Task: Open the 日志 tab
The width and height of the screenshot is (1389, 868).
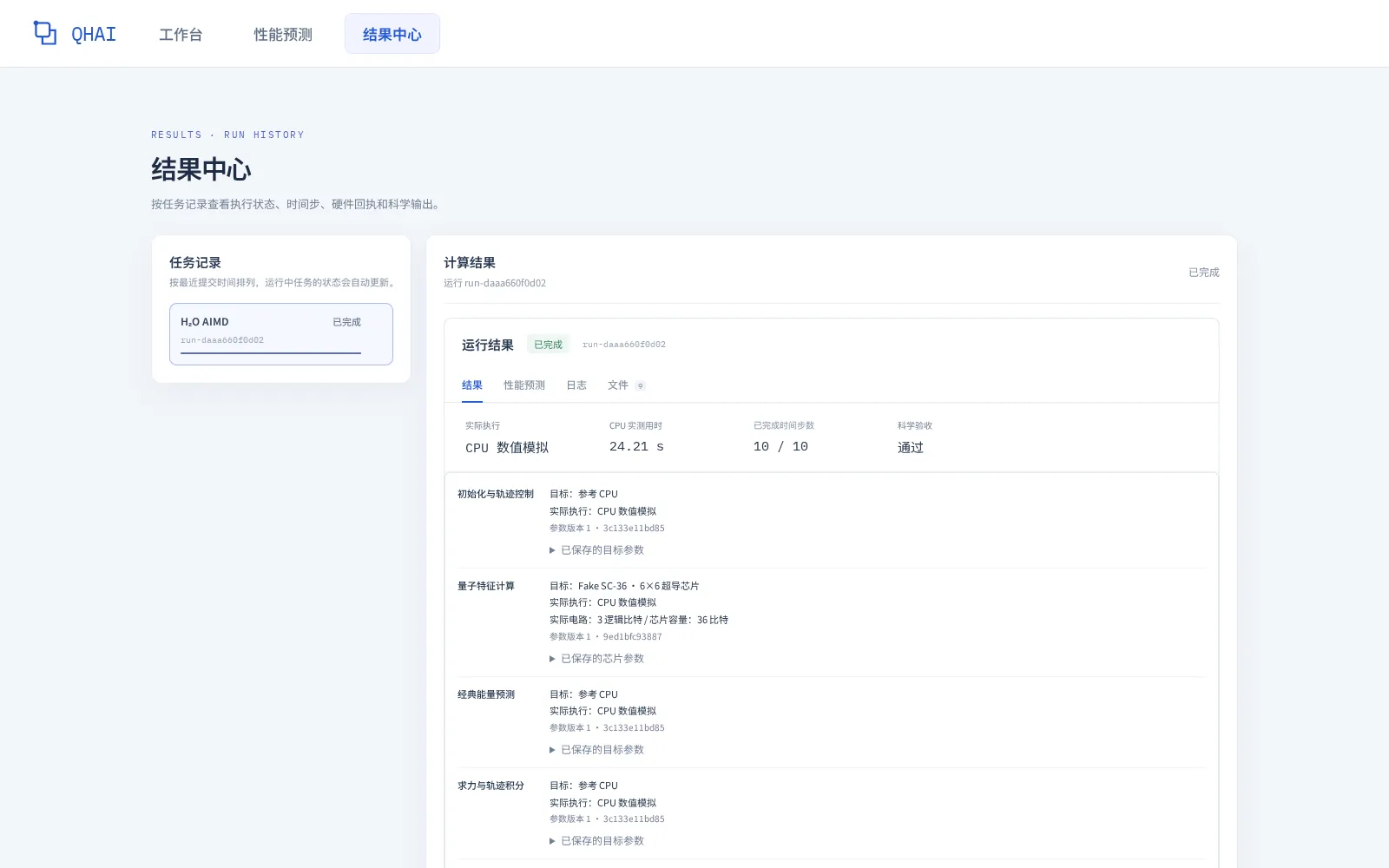Action: [576, 385]
